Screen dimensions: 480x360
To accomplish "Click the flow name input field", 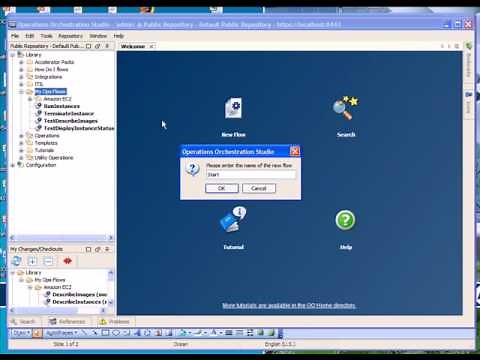I will 251,174.
